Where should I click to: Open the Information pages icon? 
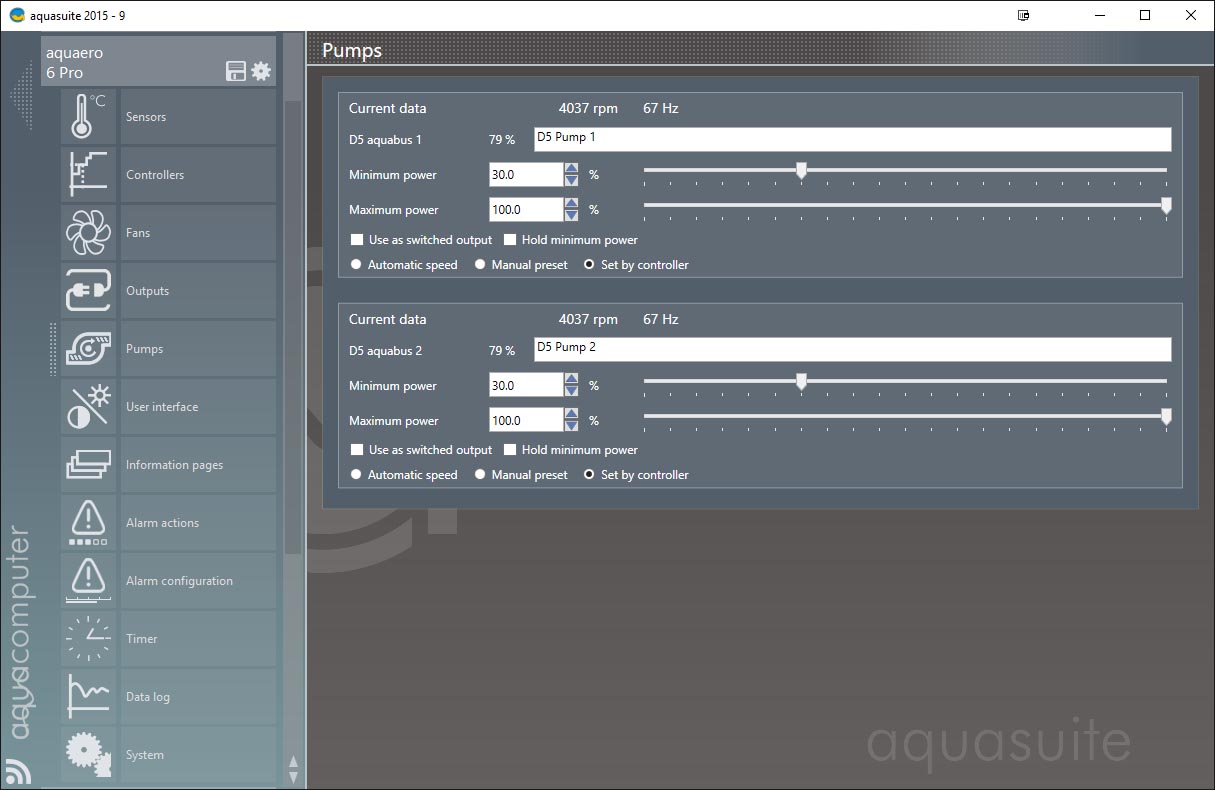click(88, 465)
